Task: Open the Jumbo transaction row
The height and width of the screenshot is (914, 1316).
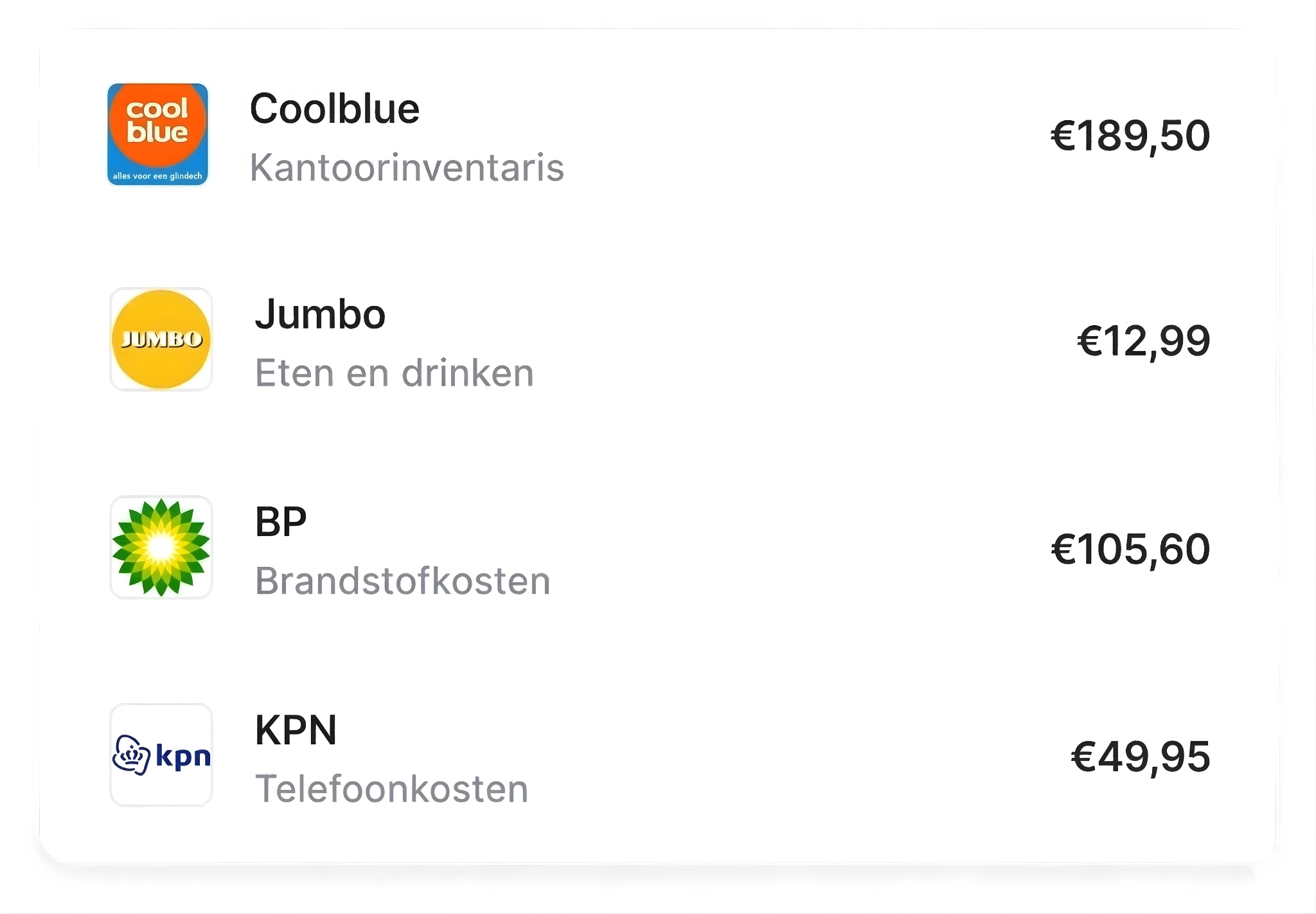Action: [658, 341]
